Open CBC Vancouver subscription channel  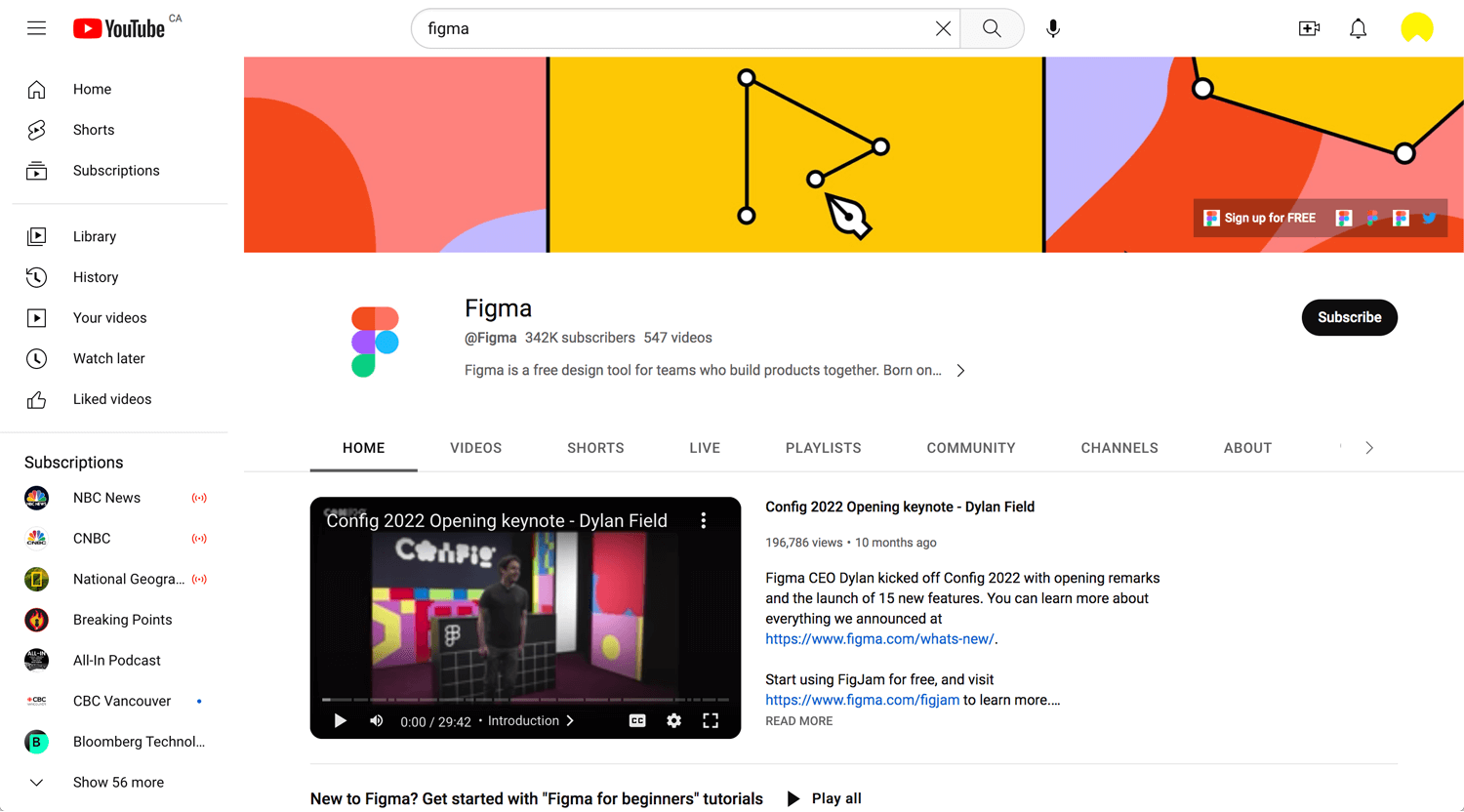[x=120, y=701]
